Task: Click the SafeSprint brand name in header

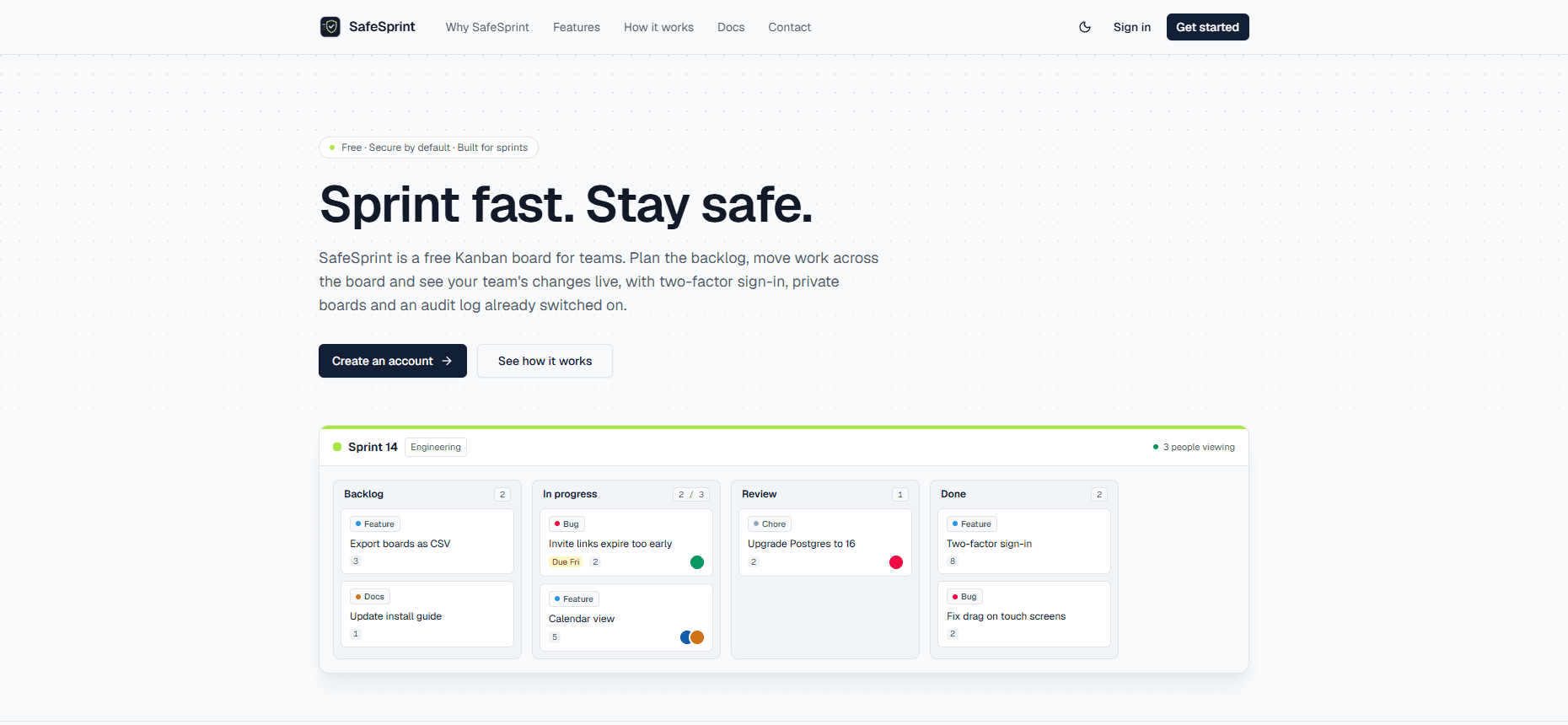Action: [382, 27]
